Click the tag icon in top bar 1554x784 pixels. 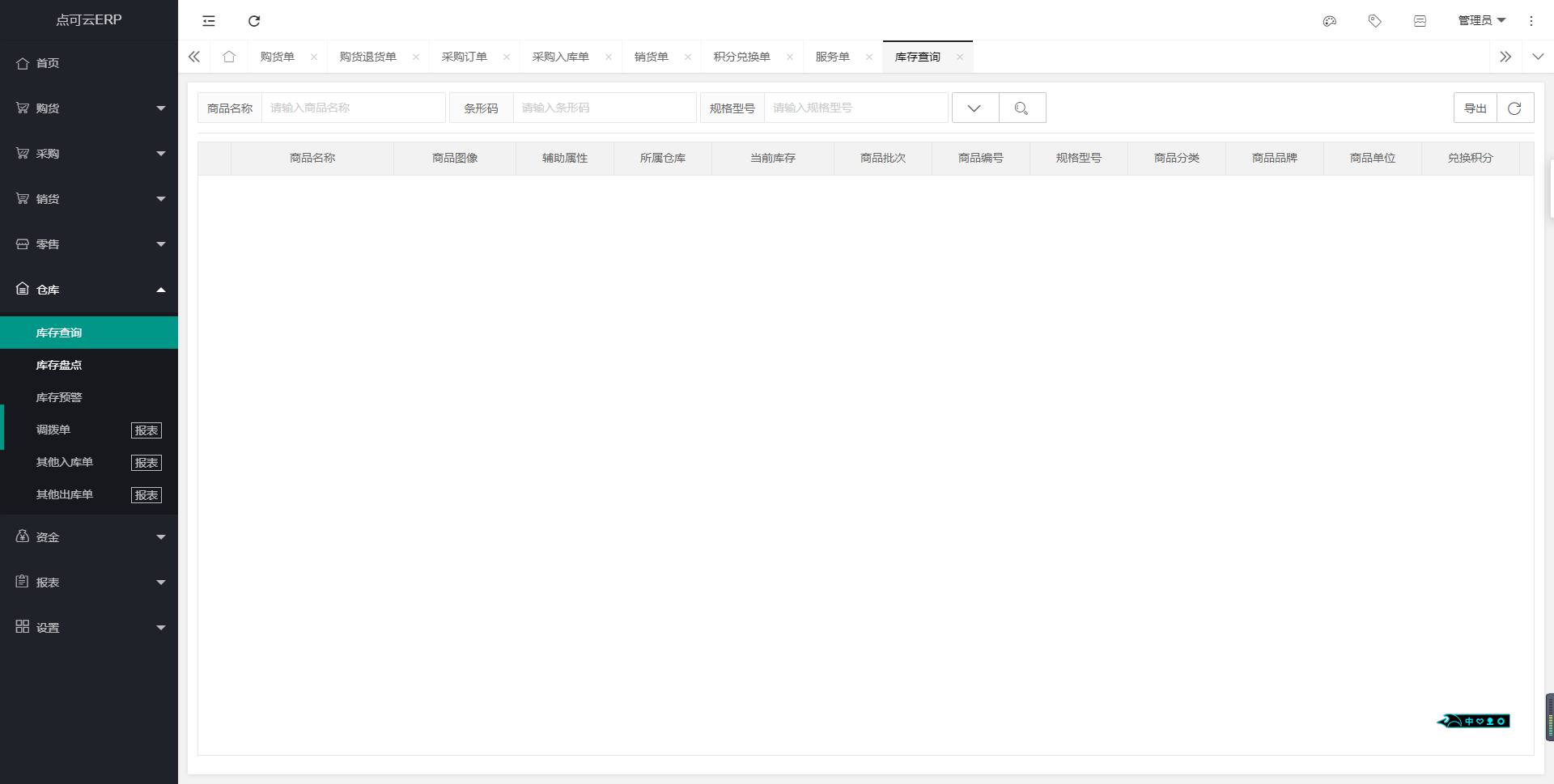pyautogui.click(x=1374, y=21)
